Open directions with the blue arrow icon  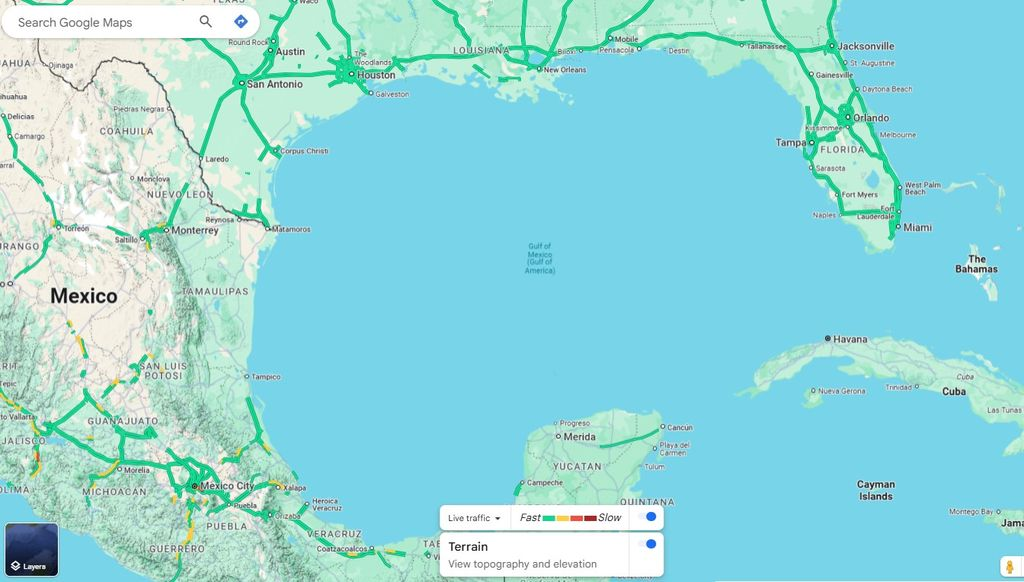point(241,22)
